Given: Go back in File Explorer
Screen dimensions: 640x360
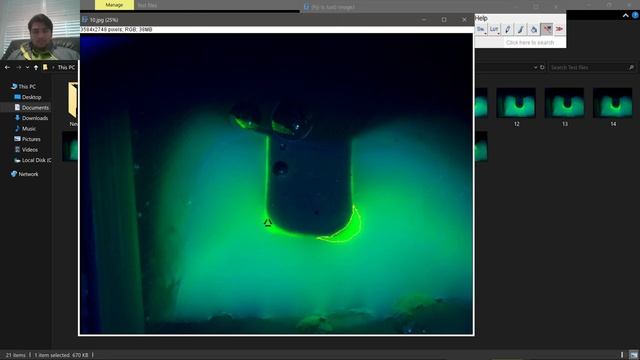Looking at the screenshot, I should (x=7, y=67).
